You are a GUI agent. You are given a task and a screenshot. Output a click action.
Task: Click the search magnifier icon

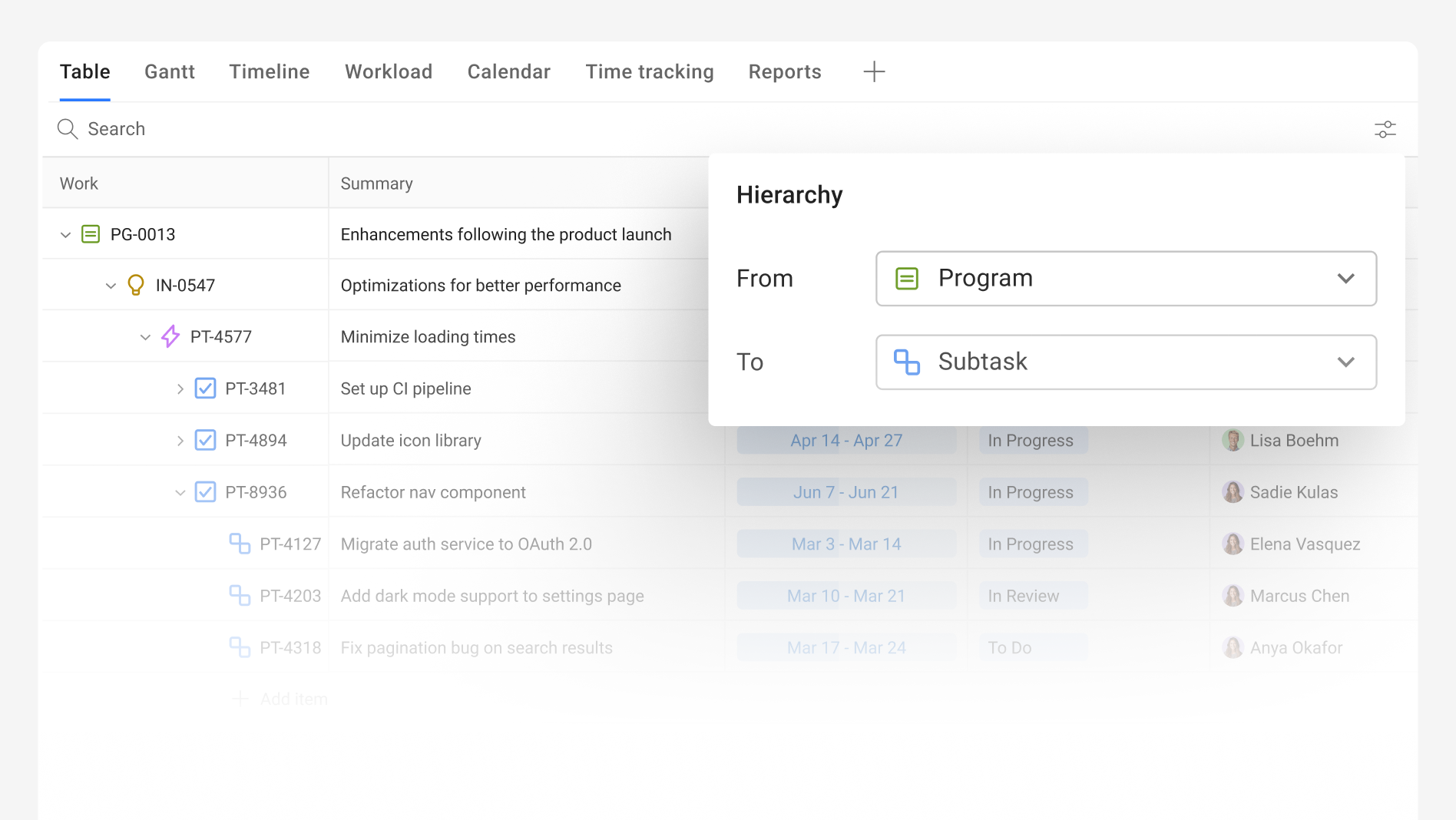(68, 129)
